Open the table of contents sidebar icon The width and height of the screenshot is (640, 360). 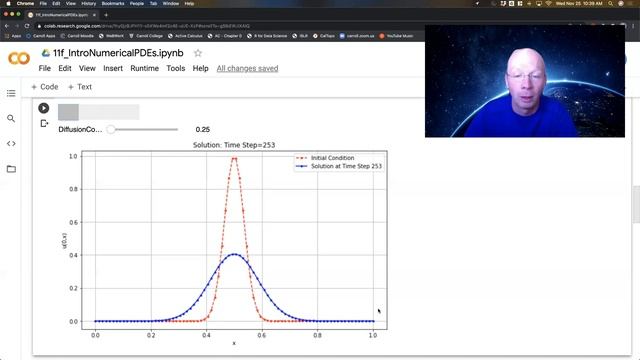point(11,93)
